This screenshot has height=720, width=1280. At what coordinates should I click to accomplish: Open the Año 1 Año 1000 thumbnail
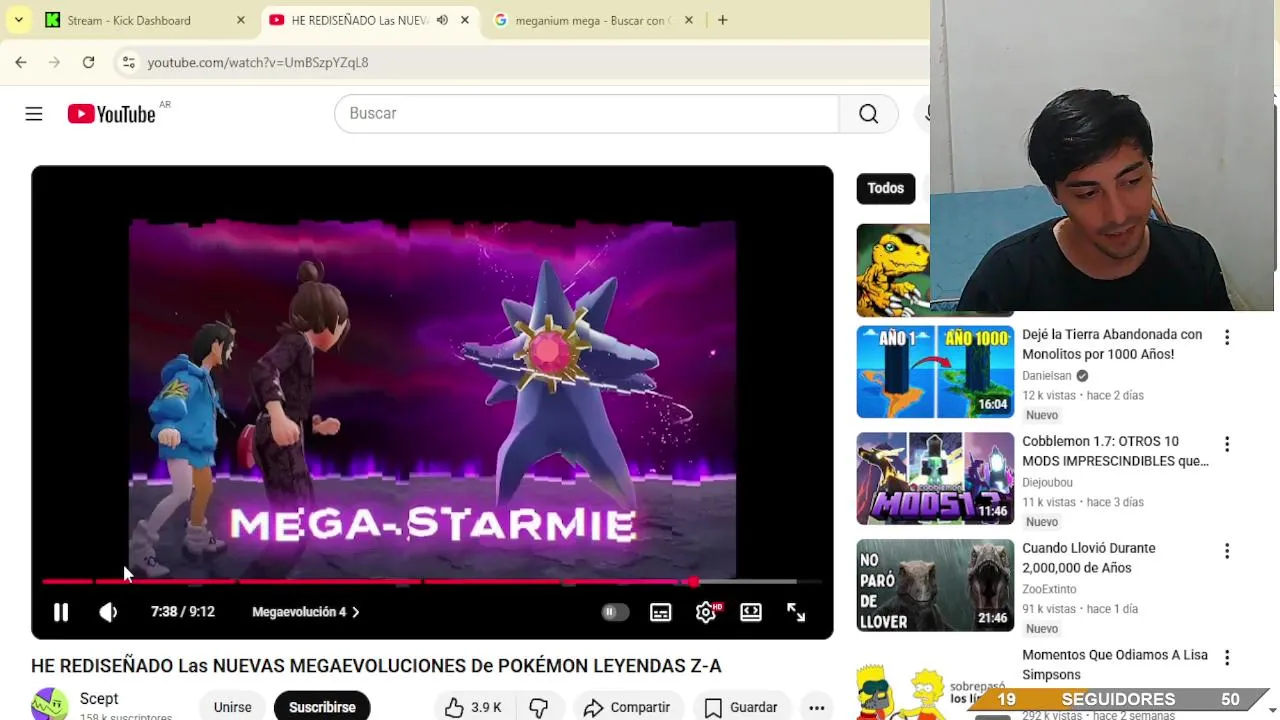[935, 372]
